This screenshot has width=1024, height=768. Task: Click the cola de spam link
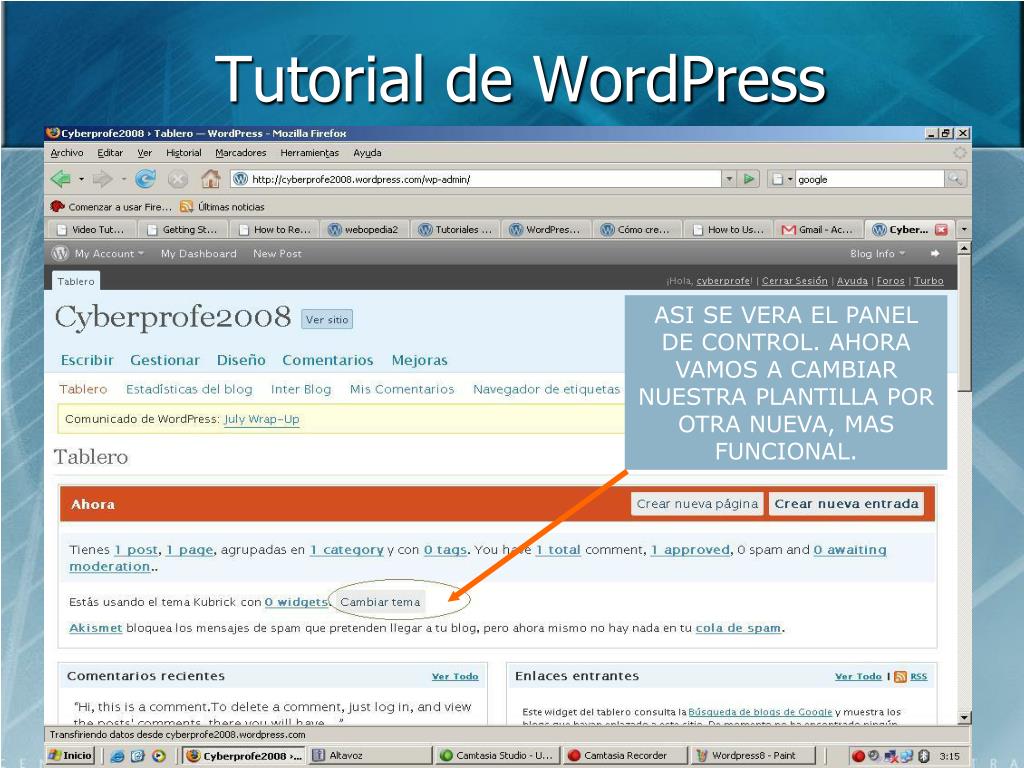(x=738, y=628)
